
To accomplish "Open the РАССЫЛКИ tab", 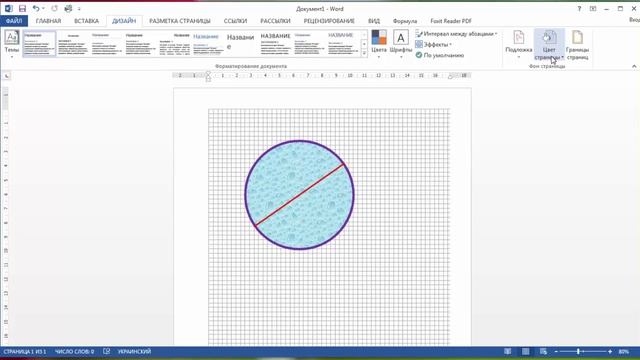I will [276, 21].
